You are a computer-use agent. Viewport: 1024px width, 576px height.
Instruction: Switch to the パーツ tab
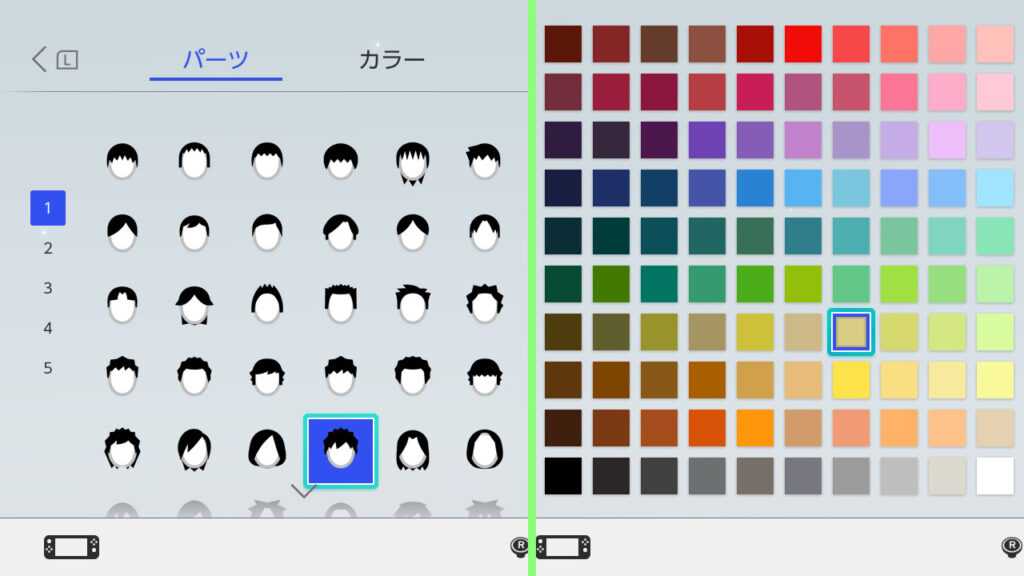(216, 59)
